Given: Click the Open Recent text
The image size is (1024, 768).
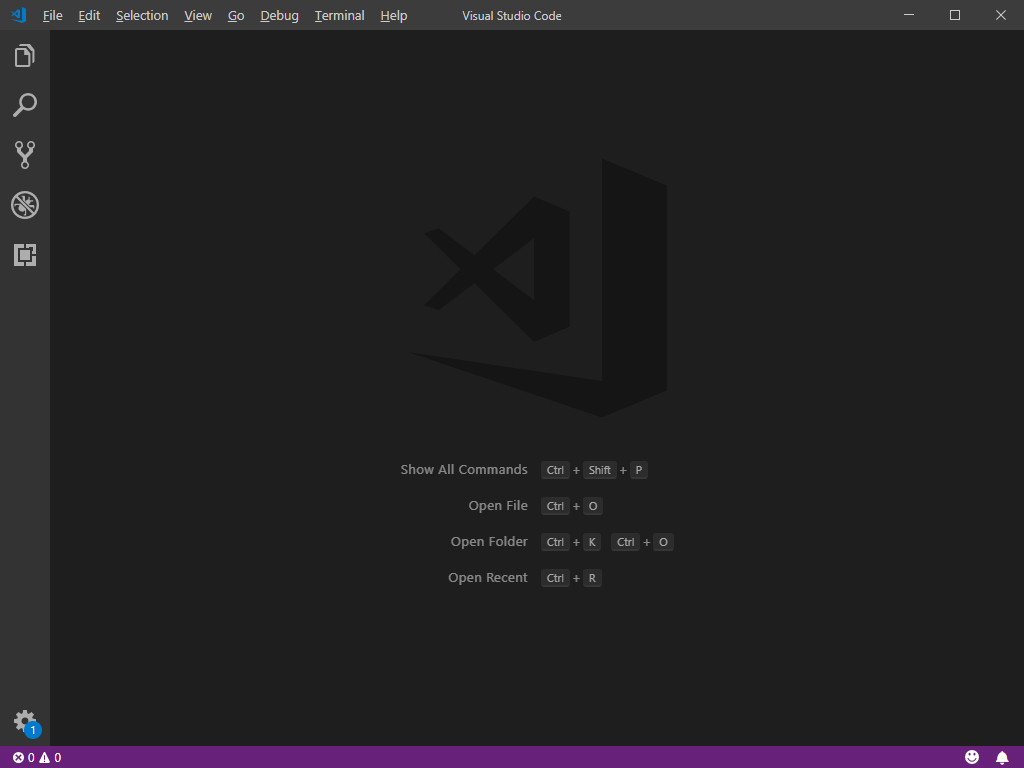Looking at the screenshot, I should tap(487, 577).
